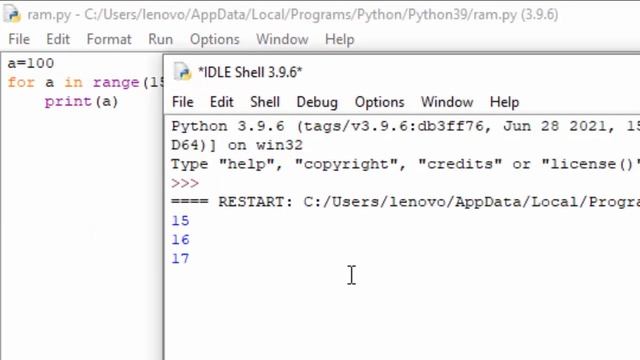Click the print(a) line in the editor
The image size is (640, 360).
pos(82,102)
